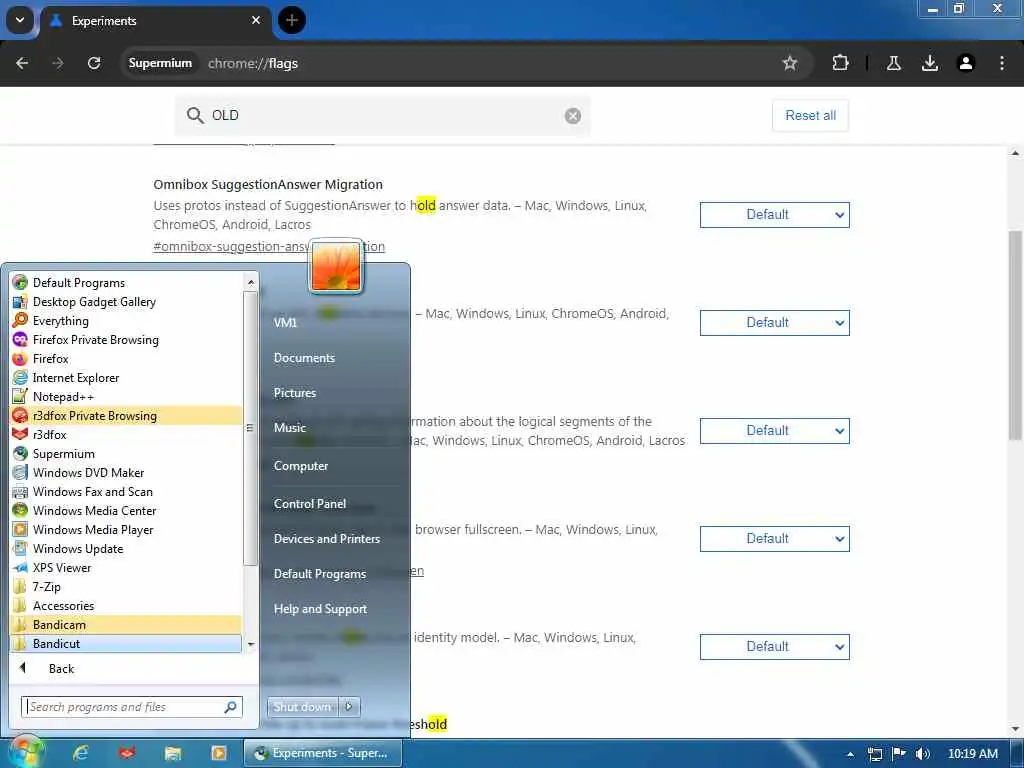Open Default dropdown for identity model flag
Viewport: 1024px width, 768px height.
pyautogui.click(x=775, y=647)
